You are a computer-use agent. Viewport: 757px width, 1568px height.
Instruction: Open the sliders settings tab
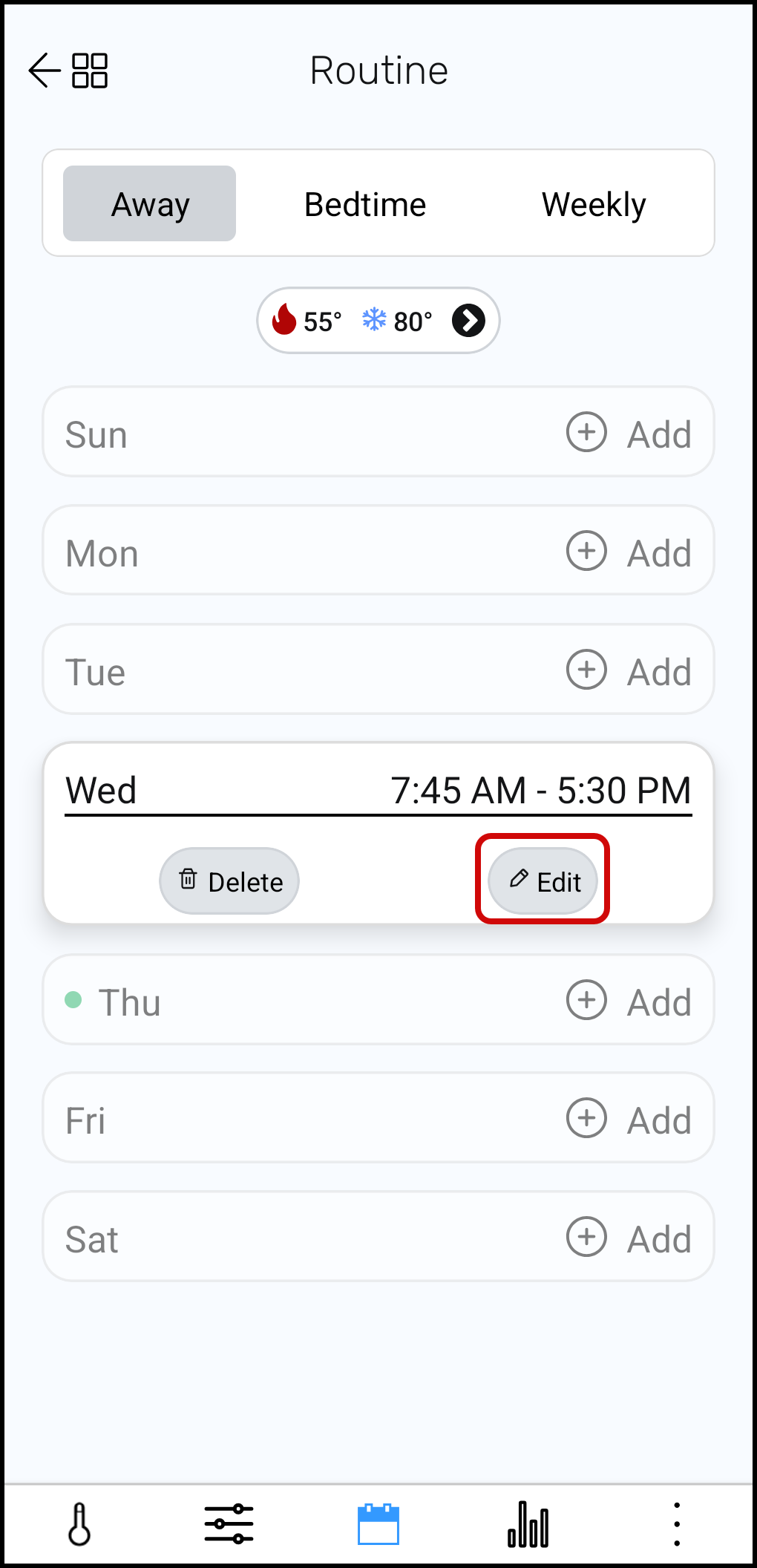[229, 1524]
